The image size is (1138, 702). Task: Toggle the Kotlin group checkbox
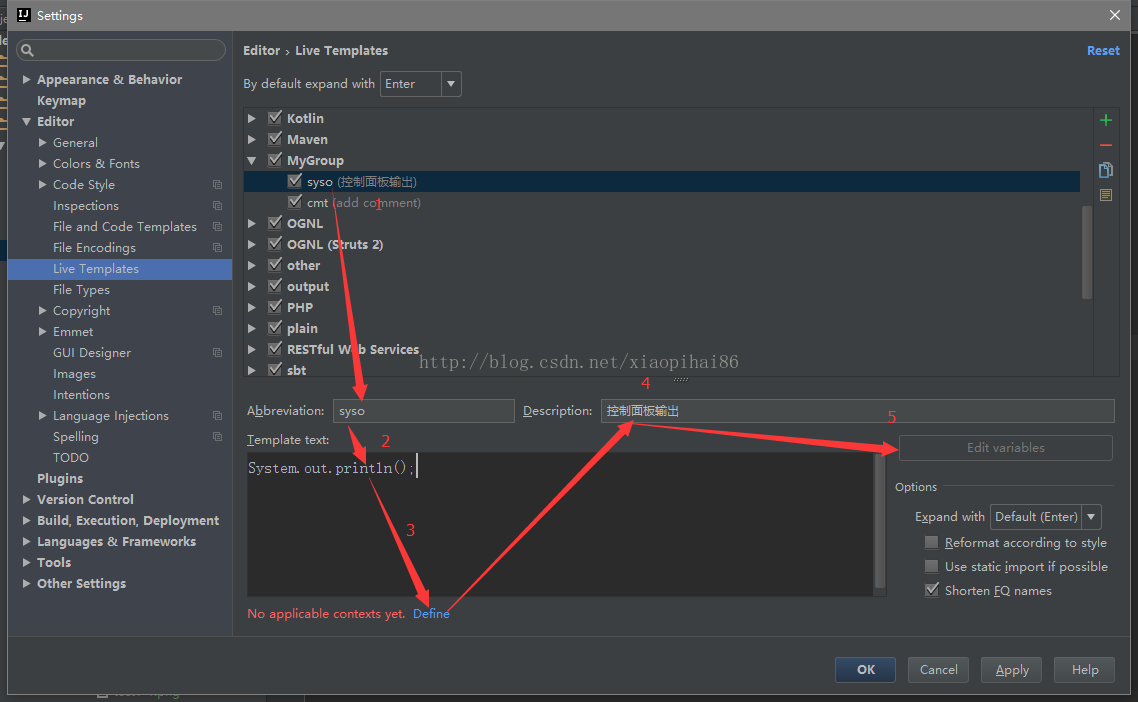click(x=275, y=118)
